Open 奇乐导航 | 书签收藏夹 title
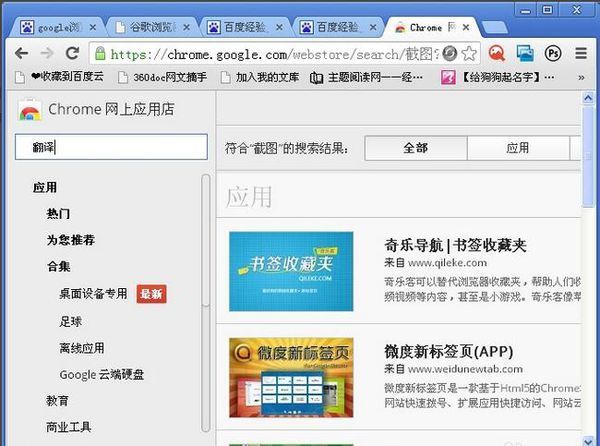 click(x=455, y=246)
